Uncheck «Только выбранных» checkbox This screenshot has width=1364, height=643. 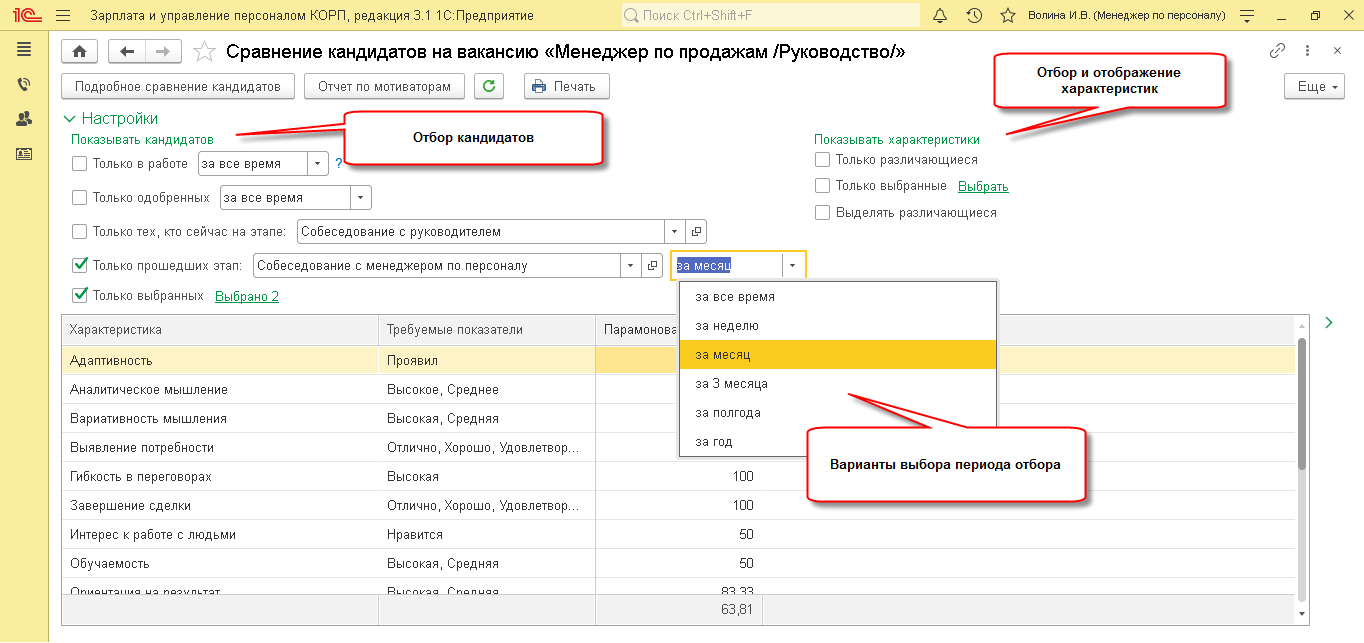(80, 296)
